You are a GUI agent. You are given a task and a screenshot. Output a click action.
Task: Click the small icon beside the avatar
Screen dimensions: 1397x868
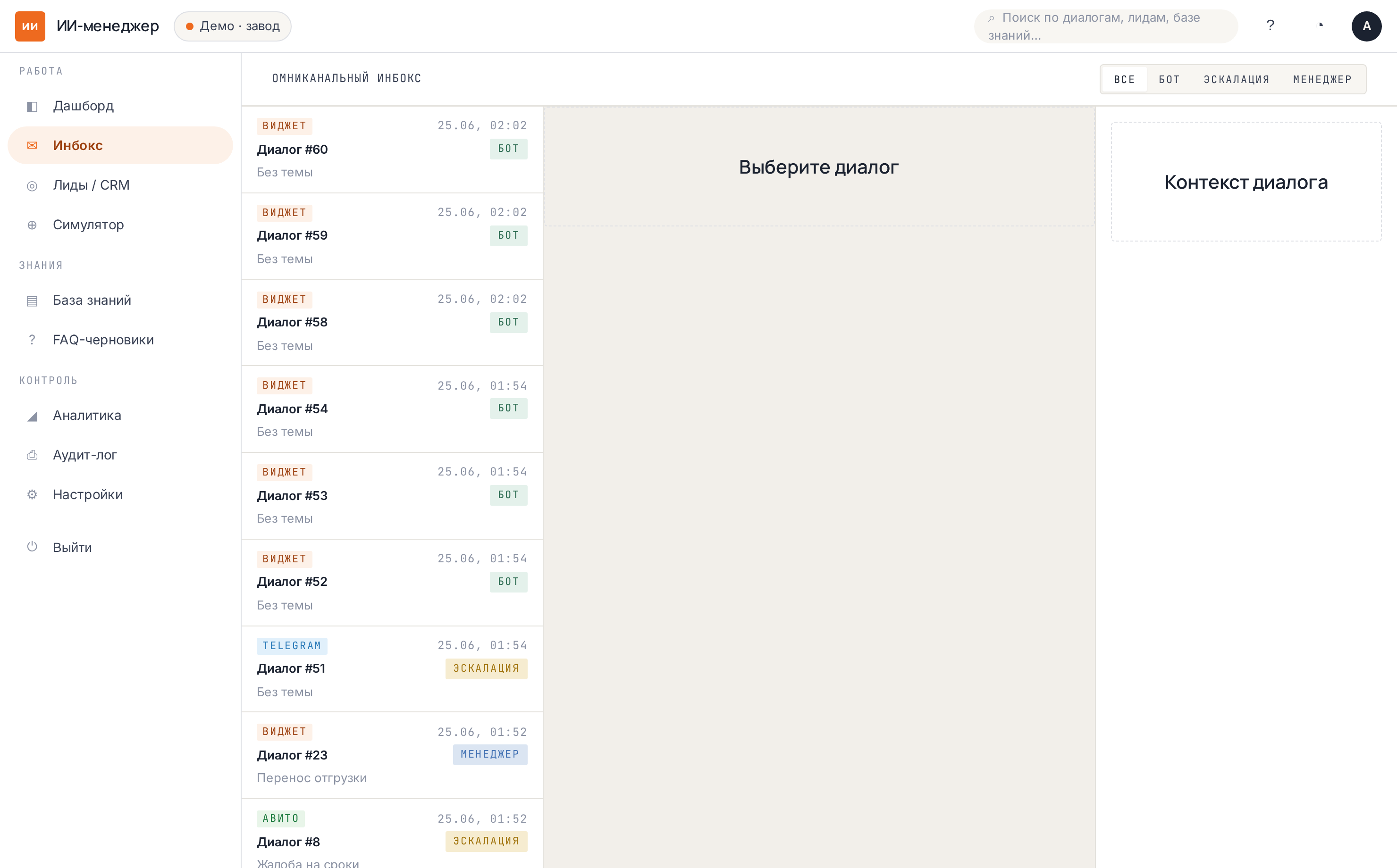[1321, 26]
